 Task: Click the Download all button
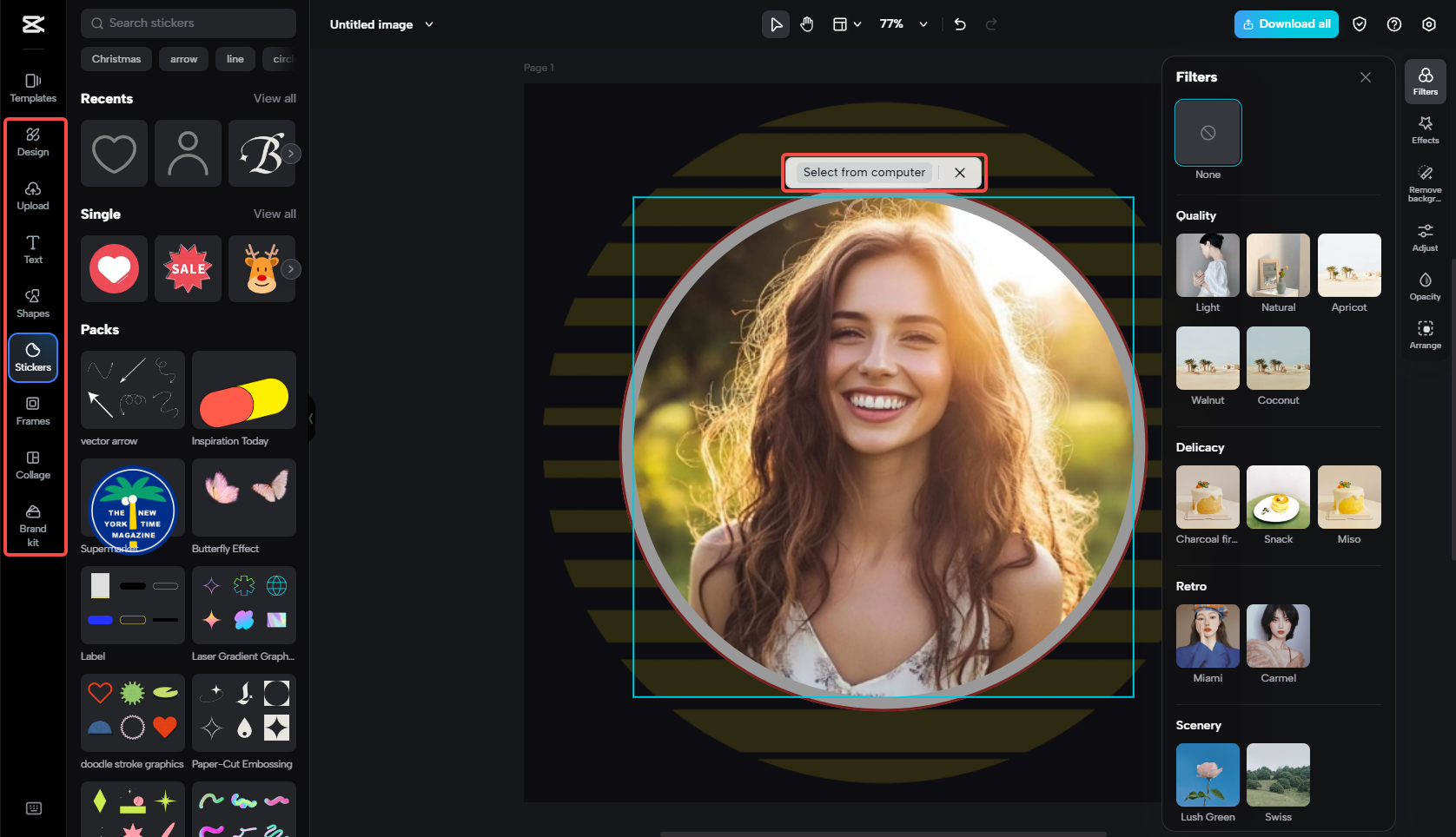pos(1287,24)
